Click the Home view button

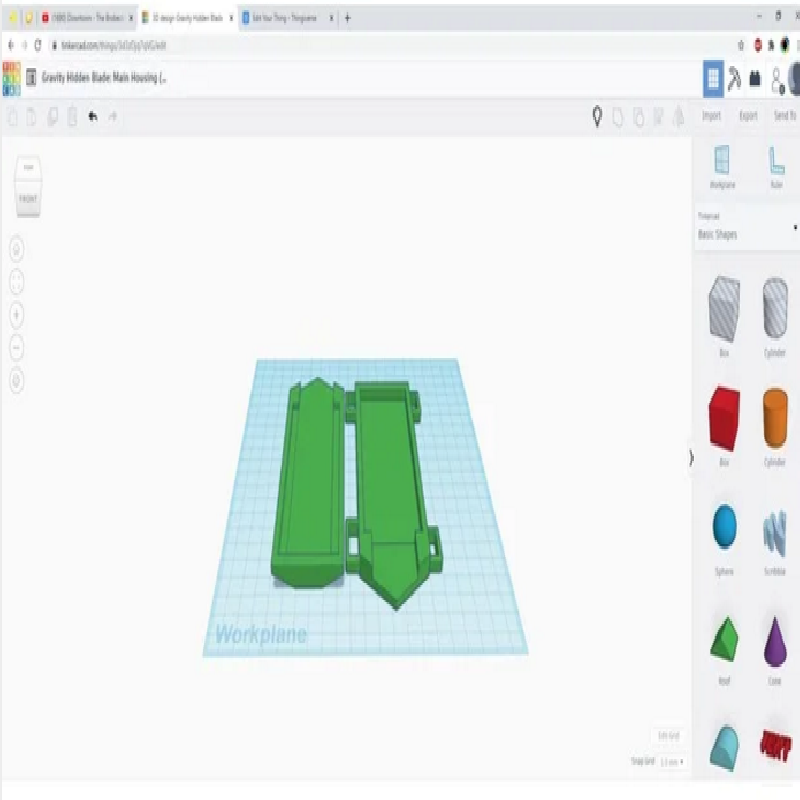tap(17, 249)
